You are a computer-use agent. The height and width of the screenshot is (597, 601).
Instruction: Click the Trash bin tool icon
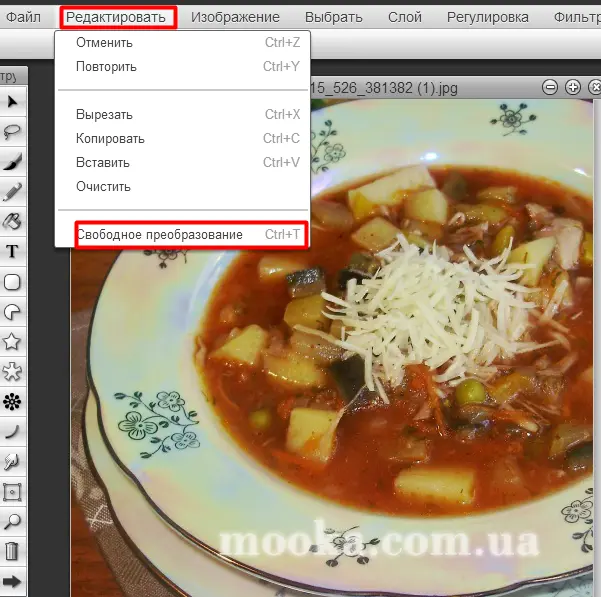(x=12, y=552)
